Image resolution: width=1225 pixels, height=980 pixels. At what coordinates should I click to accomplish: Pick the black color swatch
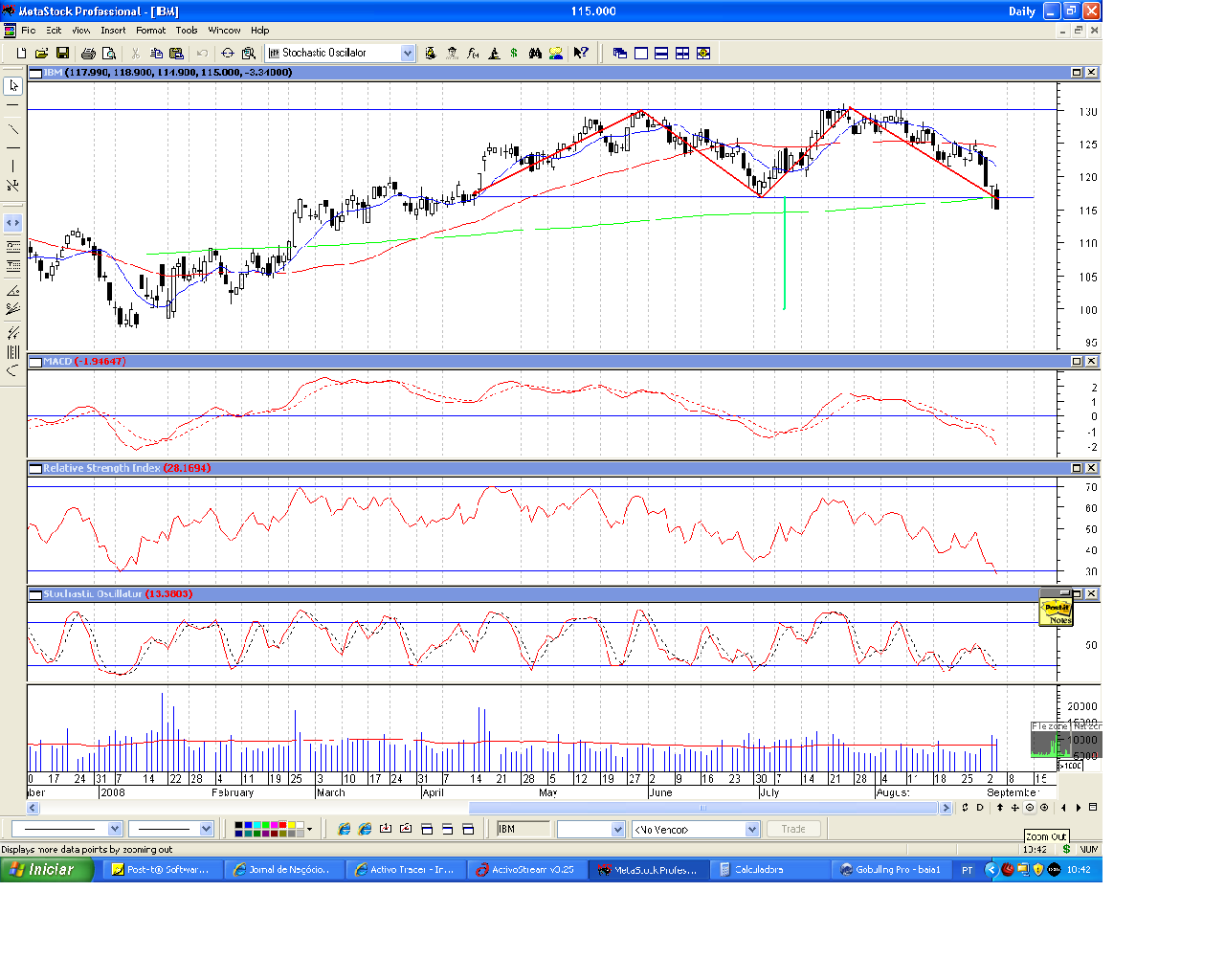point(239,825)
